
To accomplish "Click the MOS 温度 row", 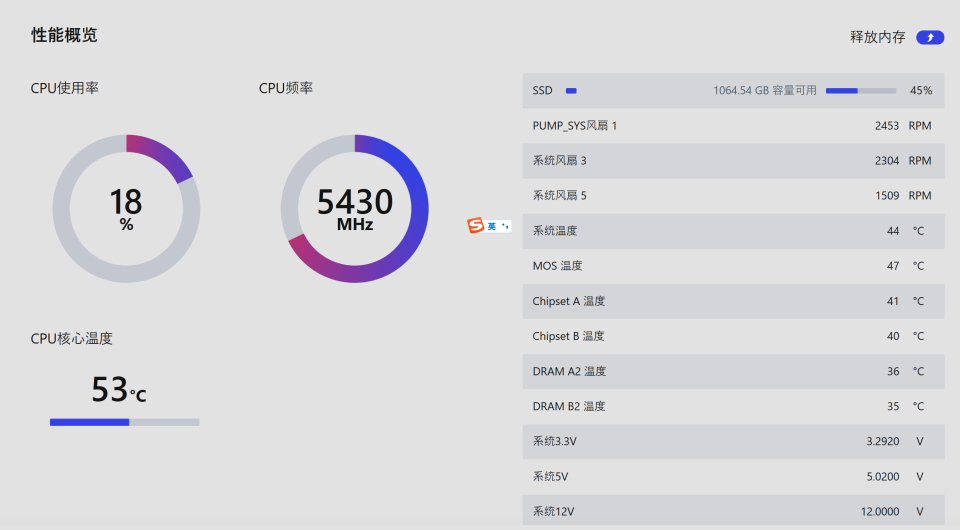I will (732, 266).
